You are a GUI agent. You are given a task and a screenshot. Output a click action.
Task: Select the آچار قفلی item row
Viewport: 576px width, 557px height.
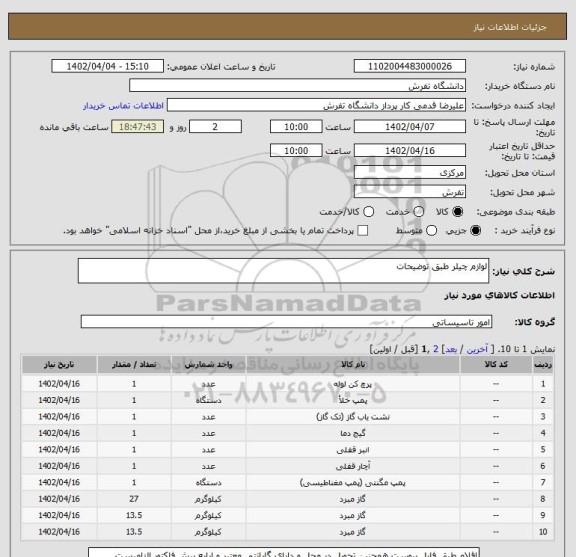(287, 466)
